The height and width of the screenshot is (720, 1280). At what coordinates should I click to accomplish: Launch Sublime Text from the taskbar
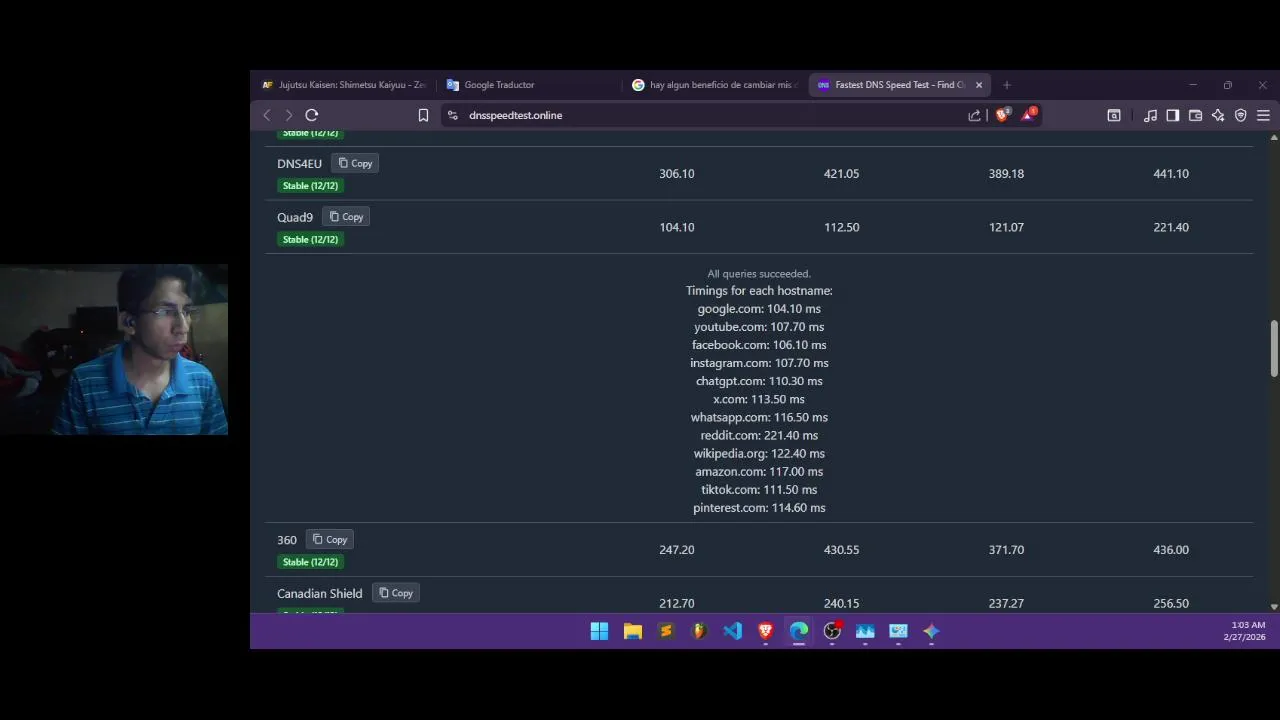666,631
